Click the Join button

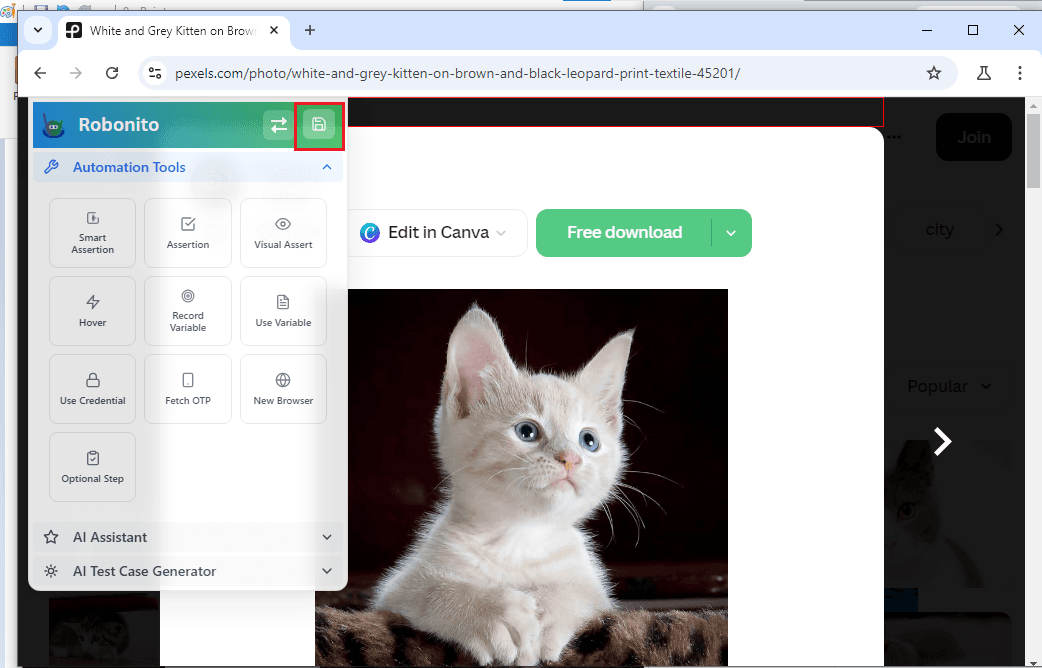click(x=974, y=137)
